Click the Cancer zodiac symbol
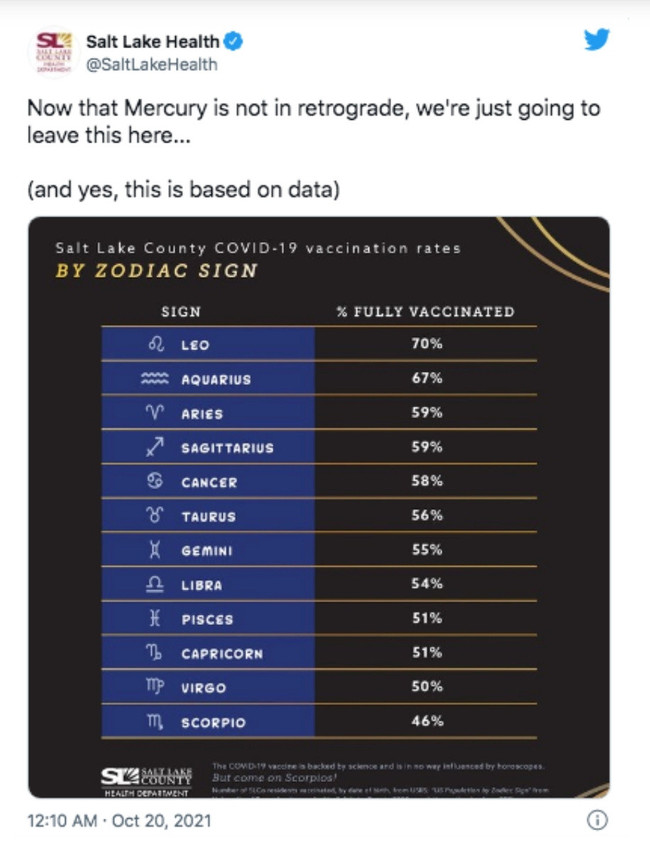Viewport: 650px width, 843px height. [x=154, y=482]
